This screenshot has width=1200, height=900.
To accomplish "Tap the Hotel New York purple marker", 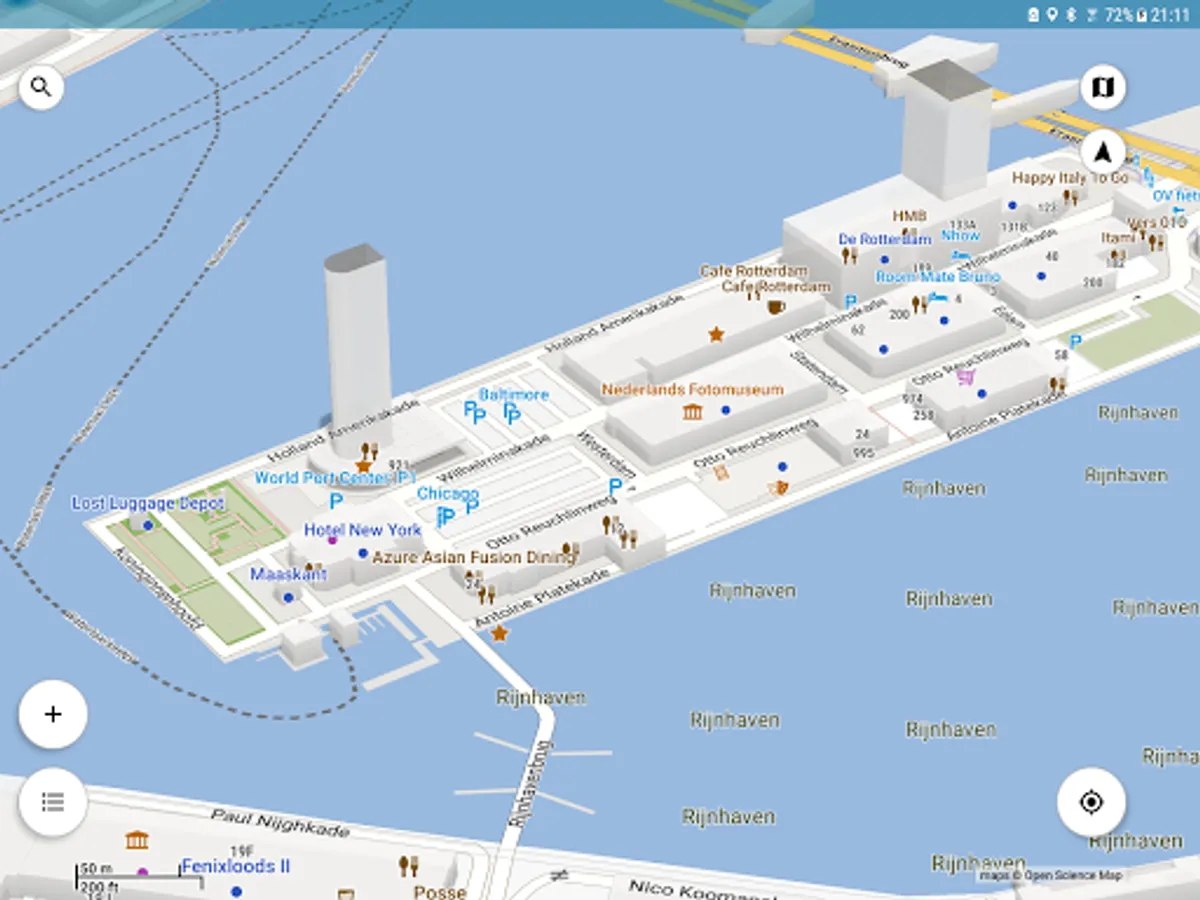I will click(x=332, y=540).
